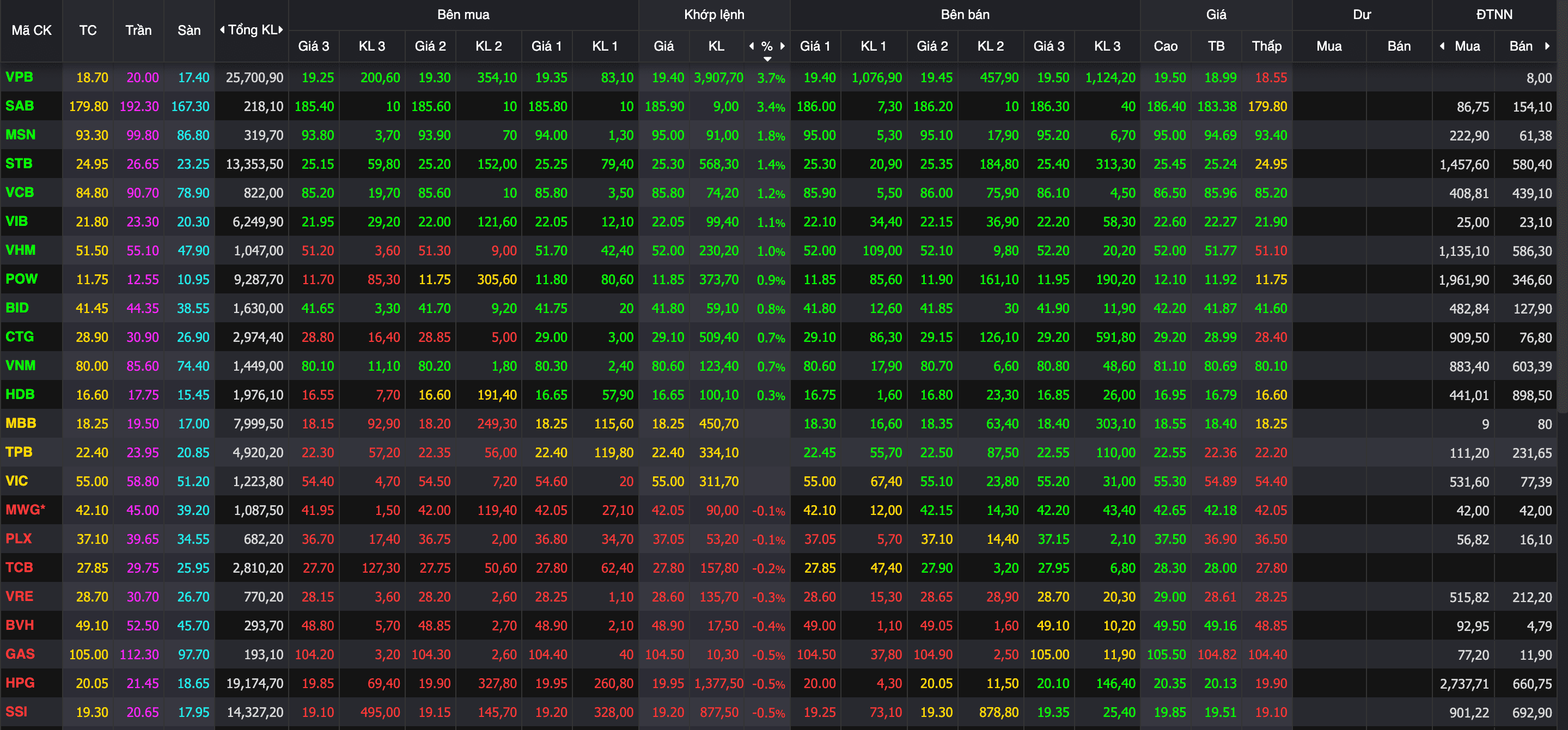The image size is (1568, 730).
Task: Click the vertical scrollbar on the right edge
Action: click(x=1563, y=207)
